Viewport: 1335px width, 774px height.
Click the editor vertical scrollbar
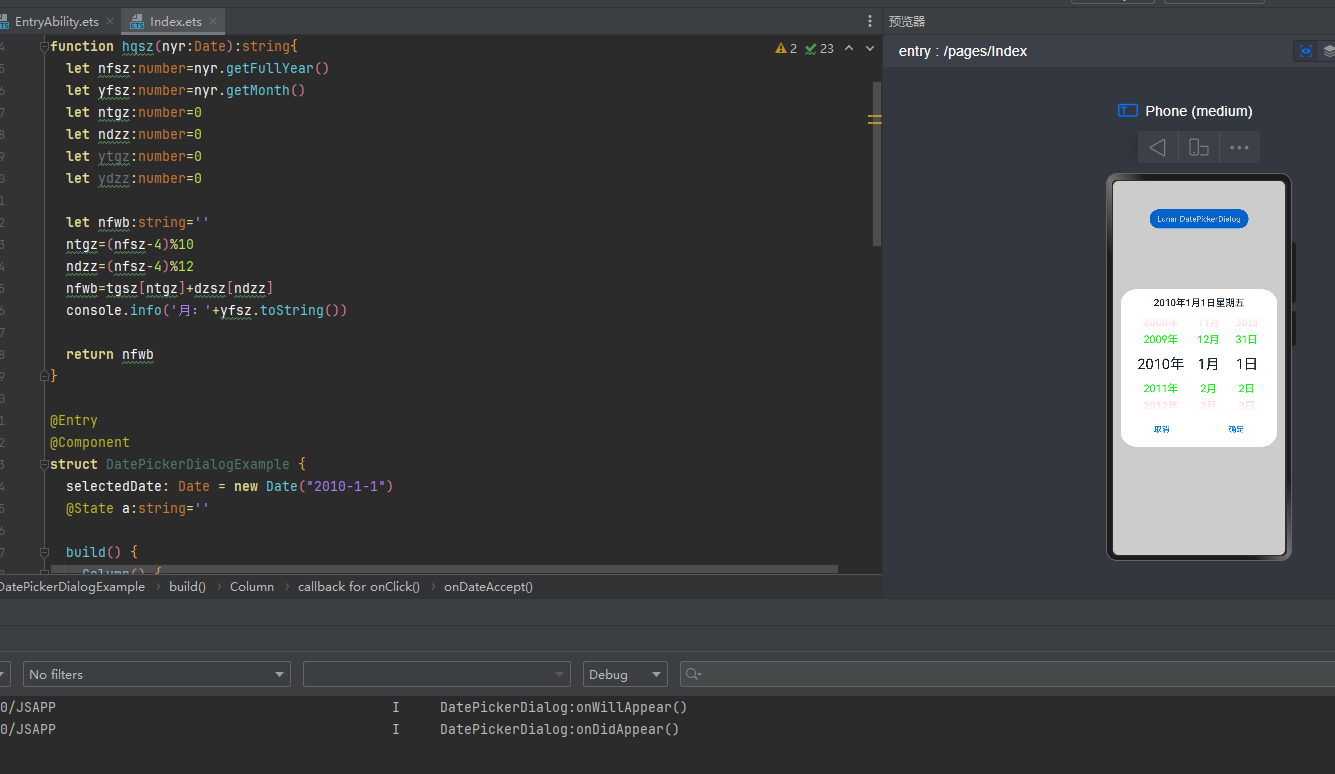click(x=877, y=163)
